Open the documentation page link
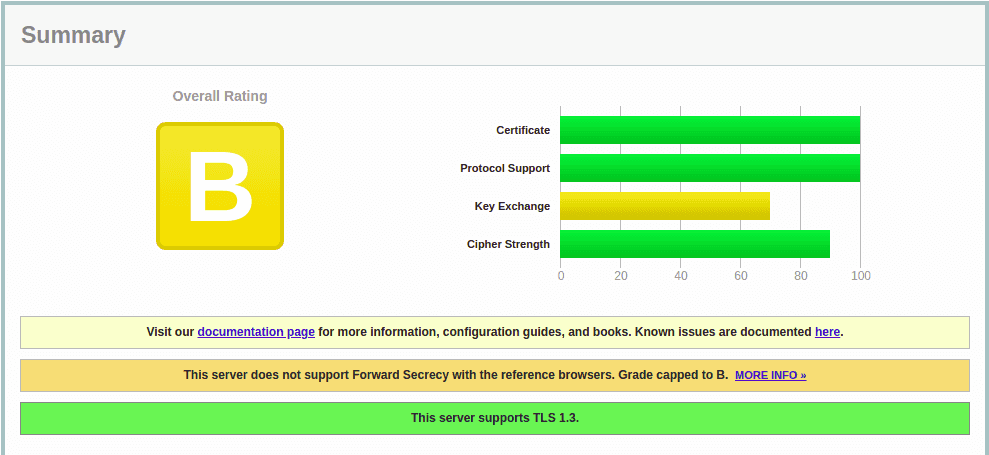The image size is (989, 455). coord(256,332)
